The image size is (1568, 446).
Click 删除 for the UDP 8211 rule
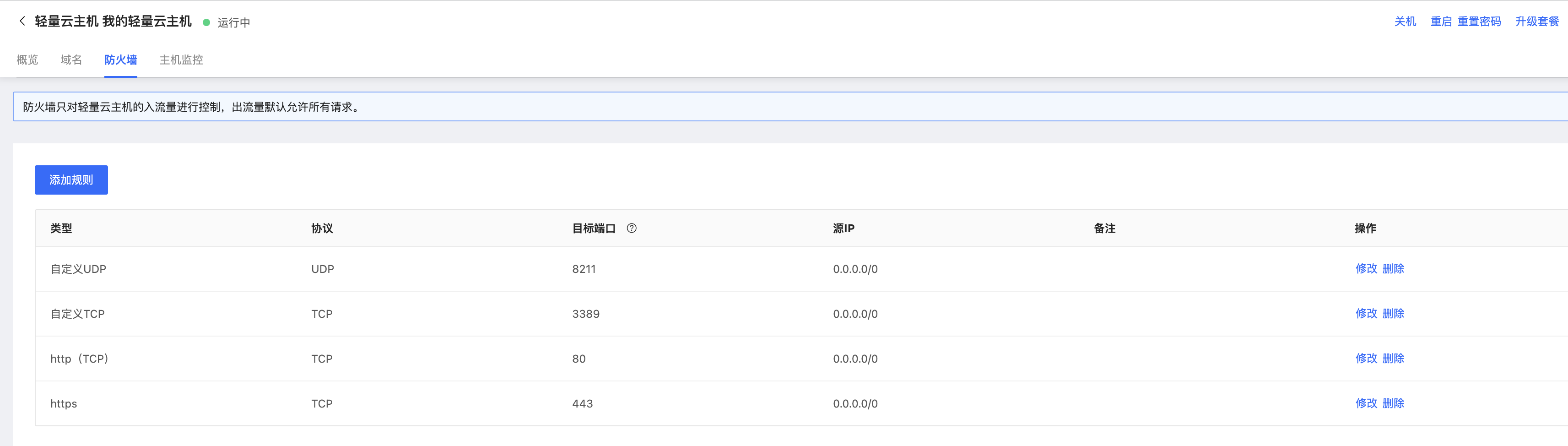coord(1393,269)
